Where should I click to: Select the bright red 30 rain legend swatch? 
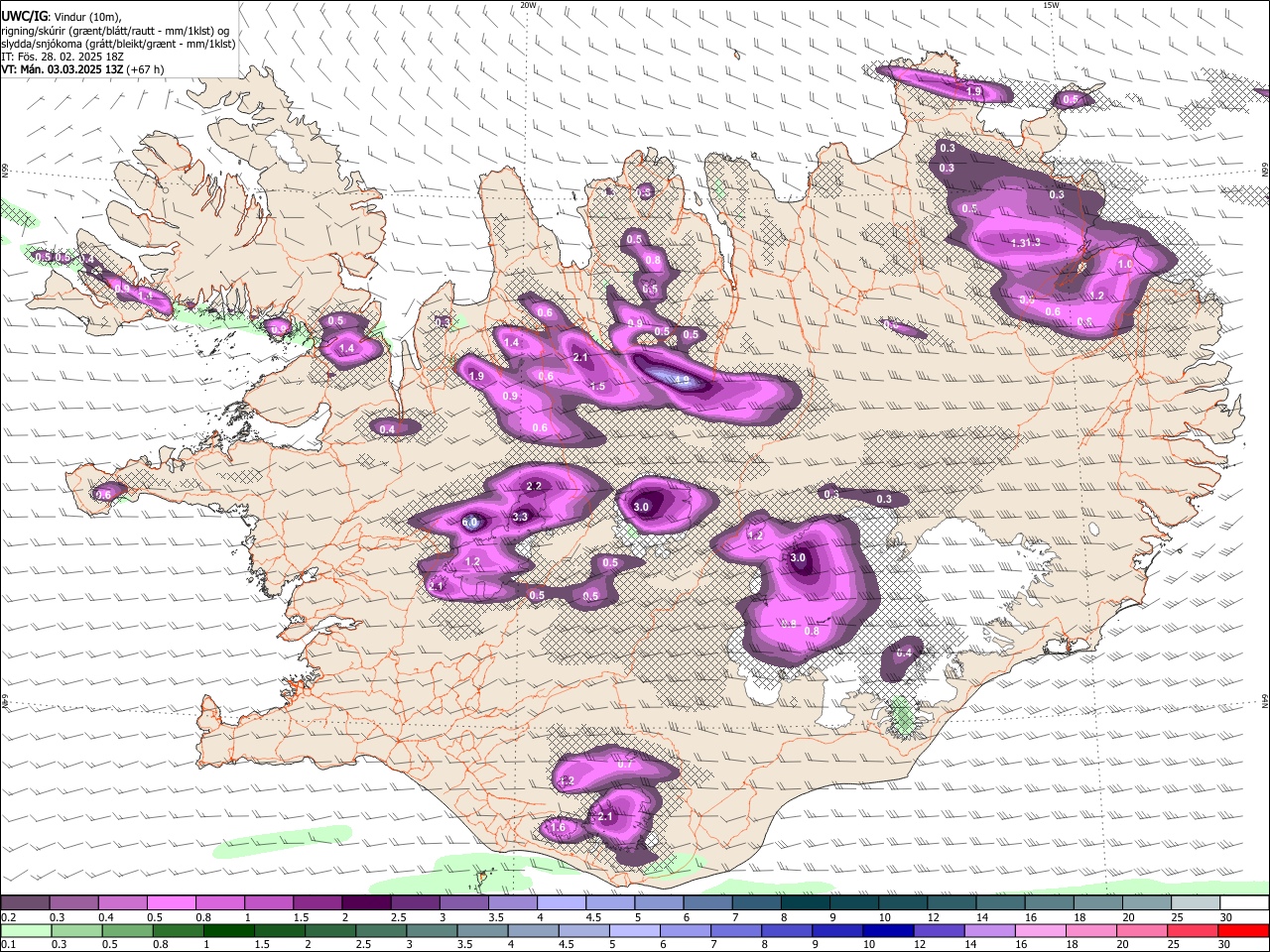pos(1243,931)
